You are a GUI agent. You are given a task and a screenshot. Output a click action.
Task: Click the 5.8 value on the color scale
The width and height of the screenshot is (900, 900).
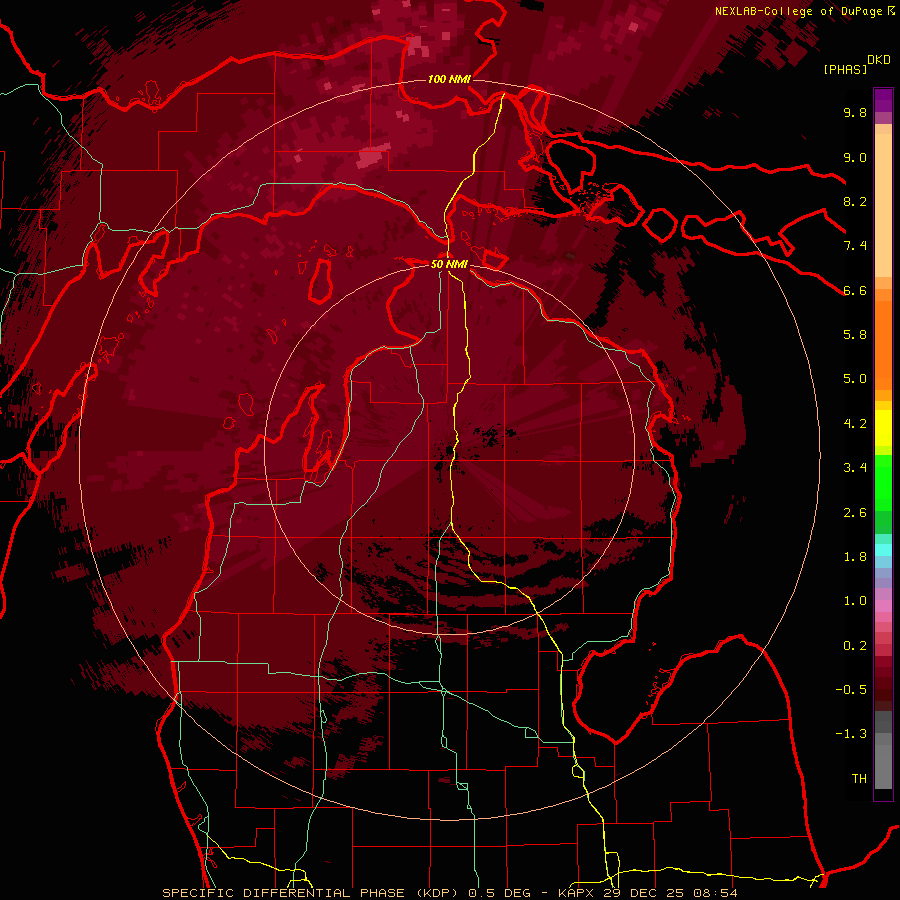pos(855,335)
